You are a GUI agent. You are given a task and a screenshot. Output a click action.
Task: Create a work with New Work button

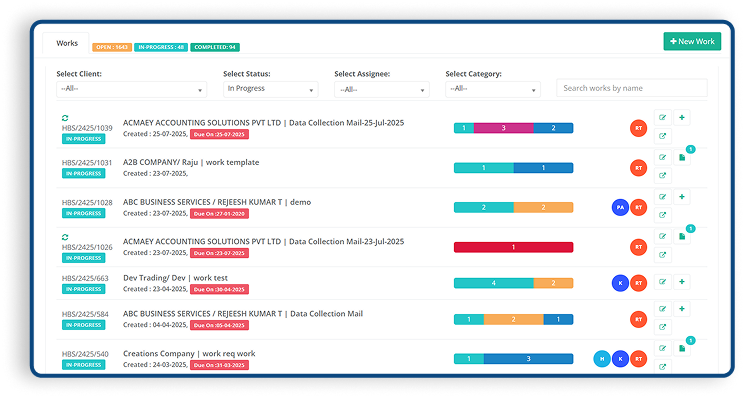[x=692, y=41]
